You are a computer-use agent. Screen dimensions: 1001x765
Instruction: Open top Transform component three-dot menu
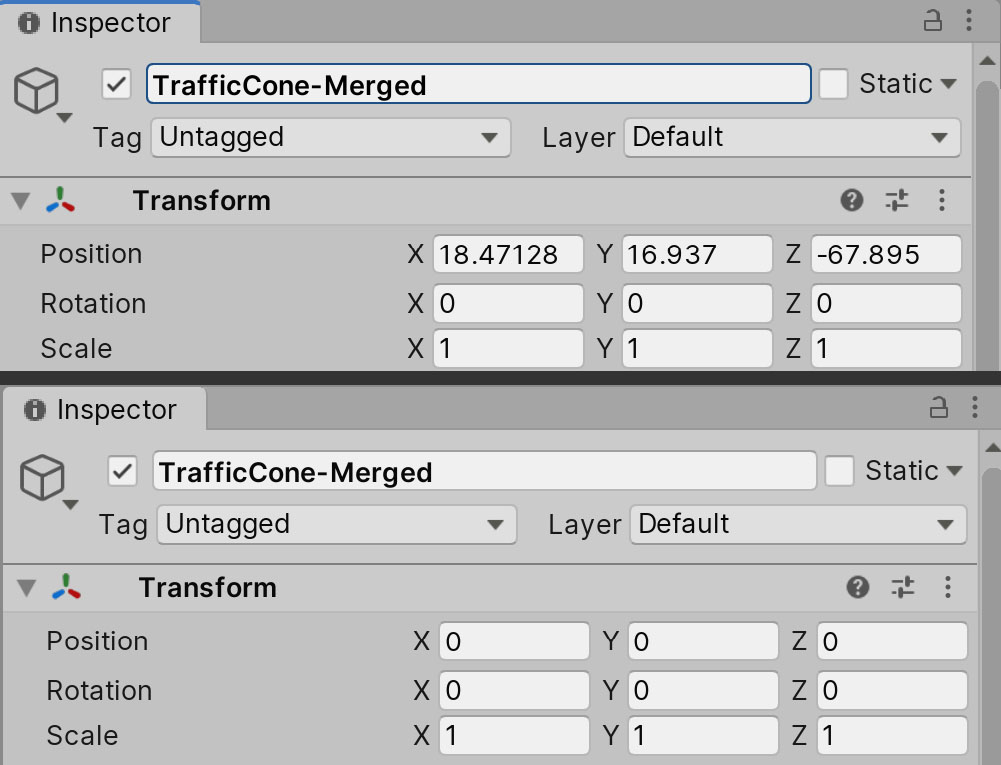click(942, 200)
